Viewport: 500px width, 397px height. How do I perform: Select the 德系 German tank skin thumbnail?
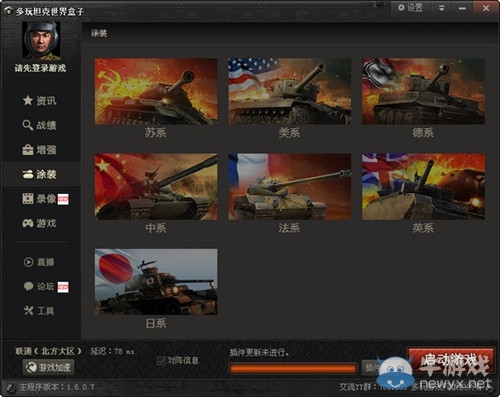click(x=423, y=92)
